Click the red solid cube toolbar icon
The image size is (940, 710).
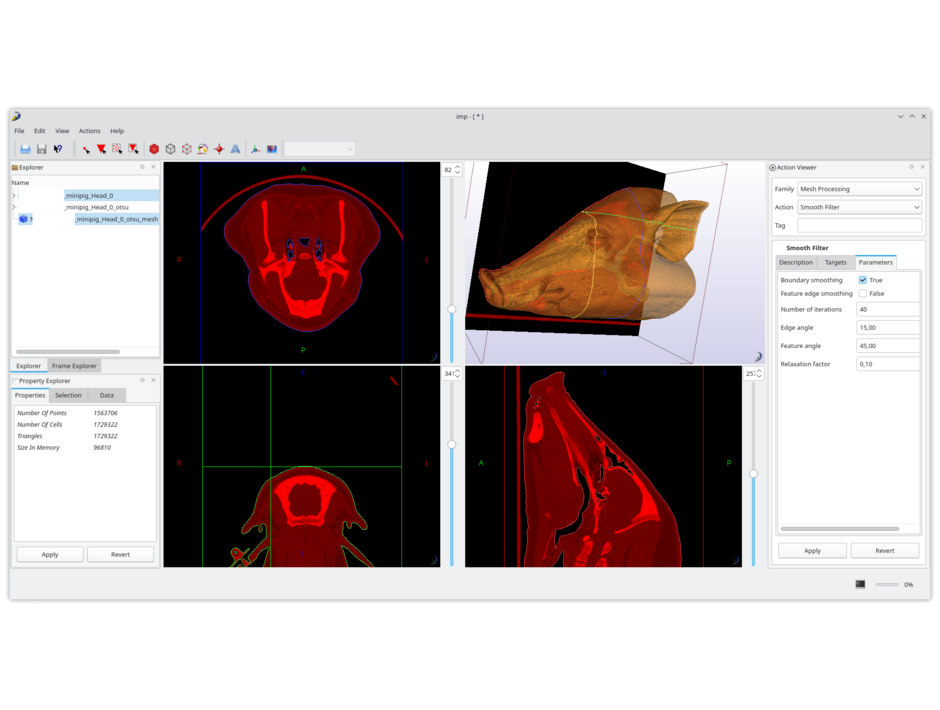coord(154,148)
